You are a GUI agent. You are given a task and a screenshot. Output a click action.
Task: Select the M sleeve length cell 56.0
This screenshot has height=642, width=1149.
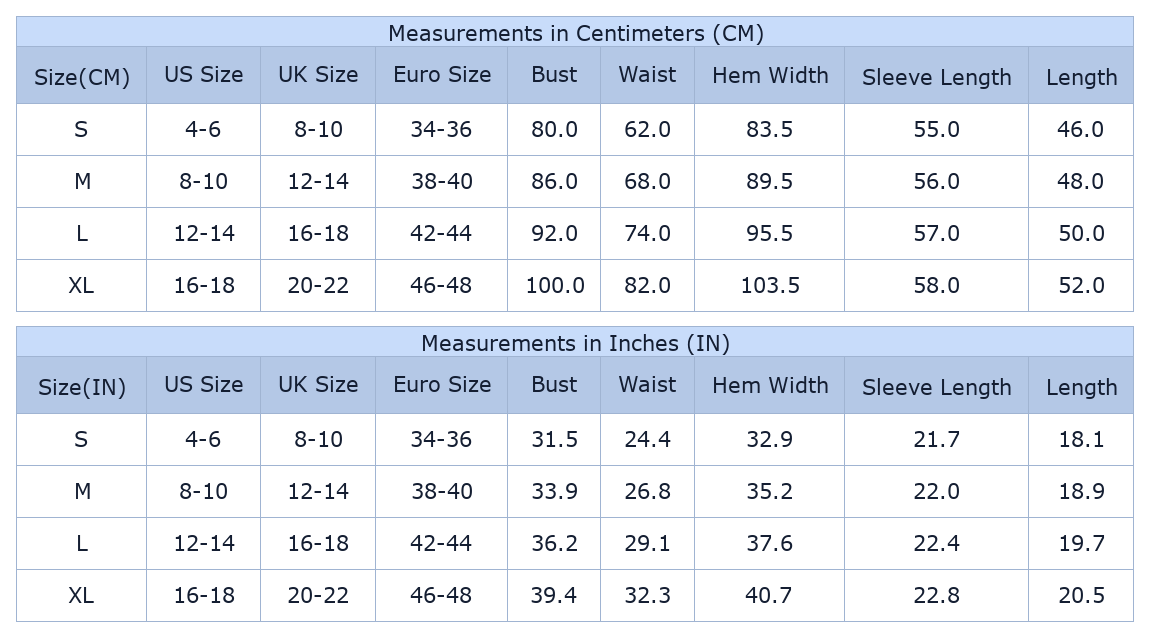tap(936, 181)
